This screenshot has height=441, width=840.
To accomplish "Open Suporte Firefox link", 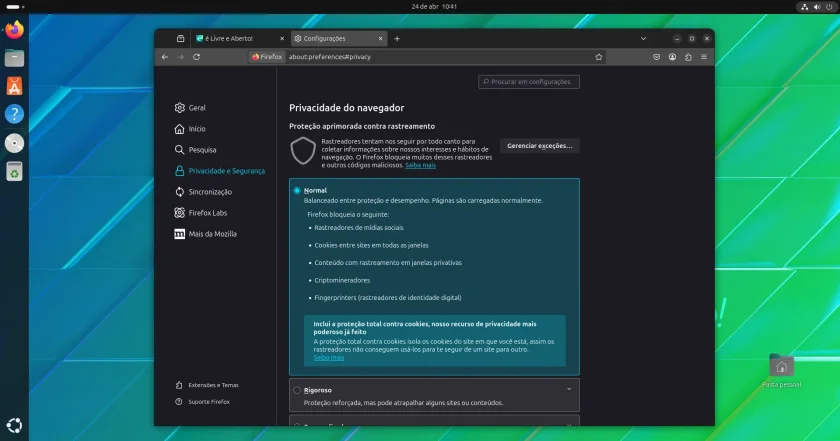I will click(x=202, y=402).
